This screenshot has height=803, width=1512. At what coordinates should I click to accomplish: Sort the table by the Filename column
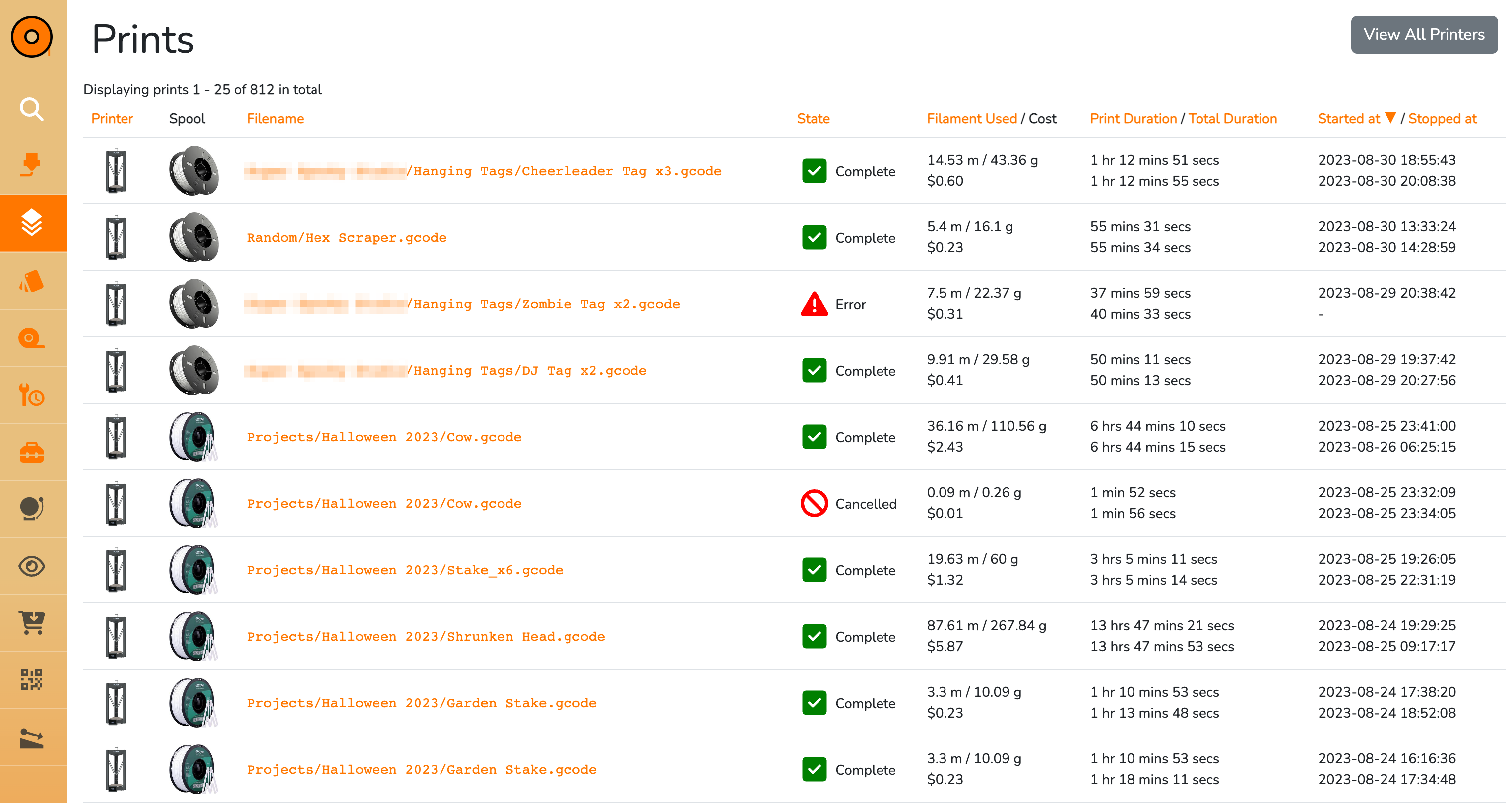275,118
